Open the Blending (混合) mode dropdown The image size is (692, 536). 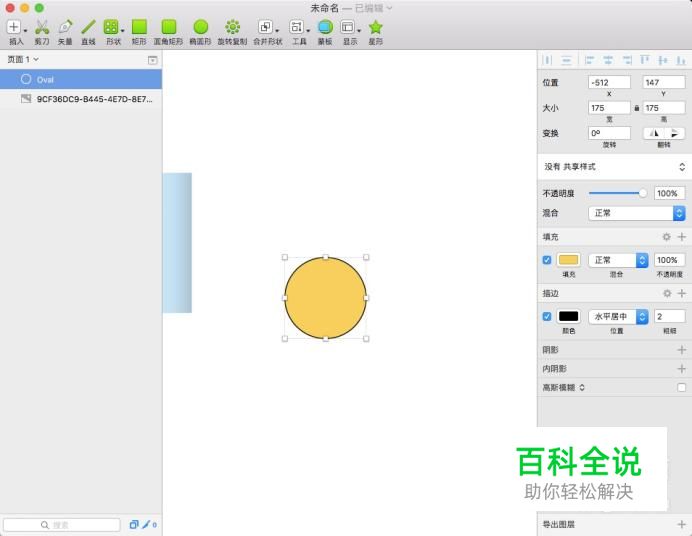pos(636,213)
